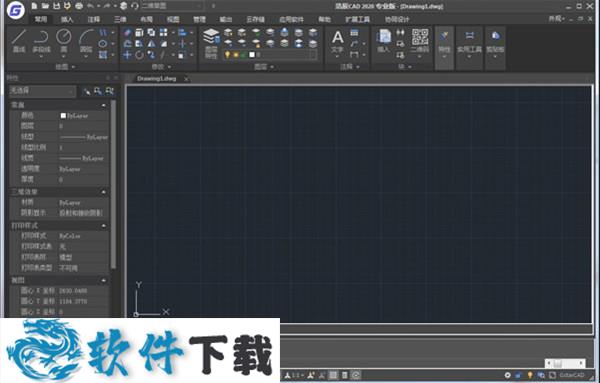Click the Linetype ByLayer property value
This screenshot has height=383, width=600.
pos(83,137)
